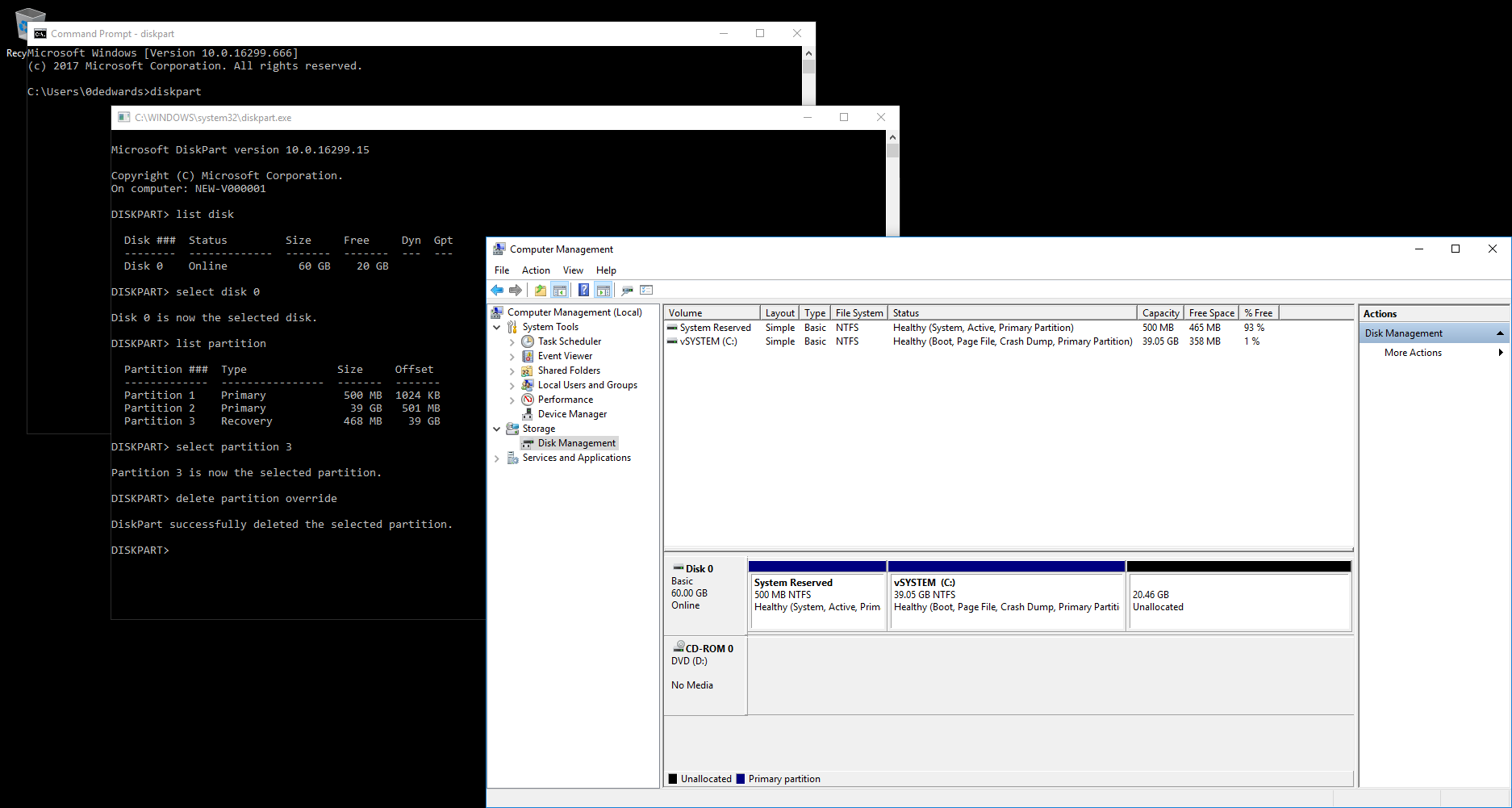Open the View menu
Image resolution: width=1512 pixels, height=808 pixels.
coord(573,270)
